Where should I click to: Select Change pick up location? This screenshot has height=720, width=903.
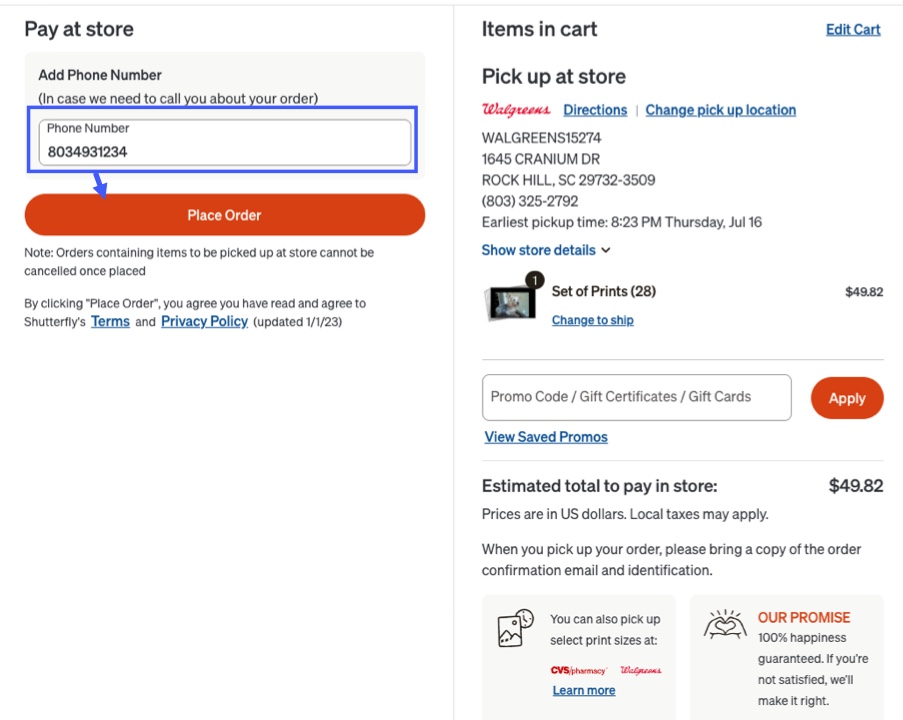coord(720,110)
